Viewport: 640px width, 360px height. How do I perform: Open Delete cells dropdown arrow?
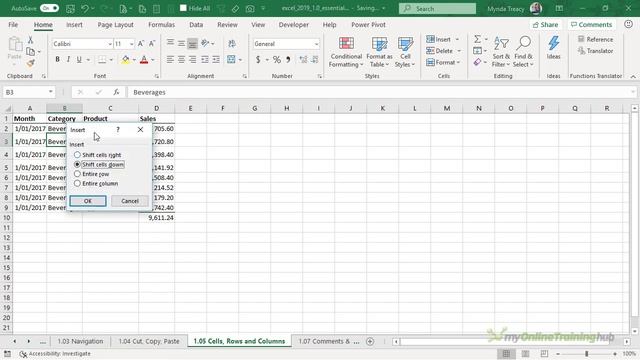click(459, 51)
